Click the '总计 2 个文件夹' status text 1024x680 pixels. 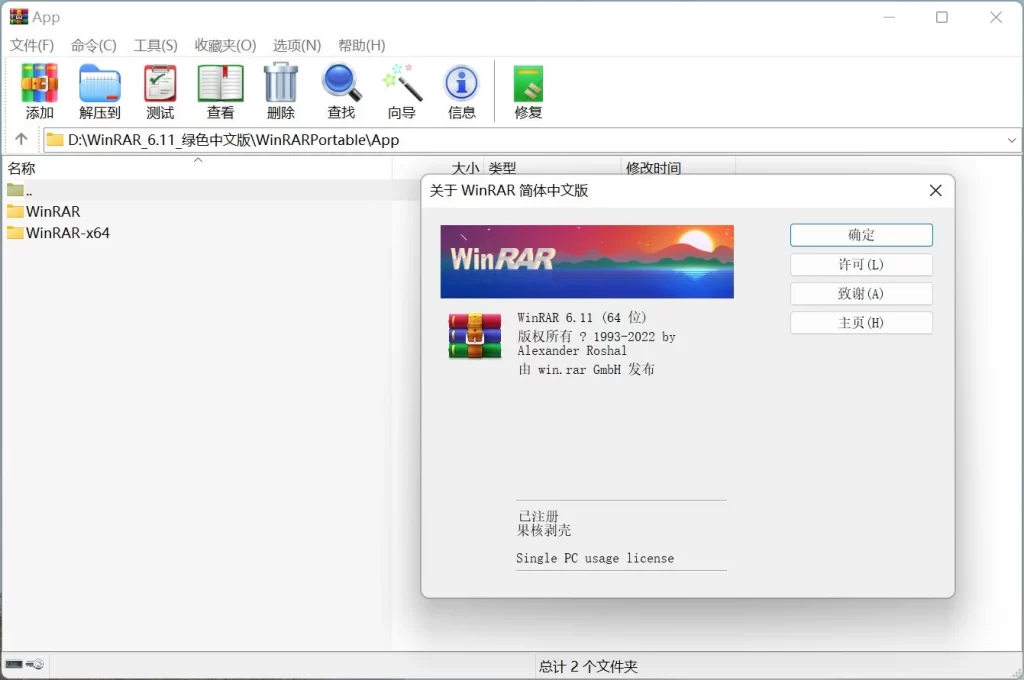[x=588, y=666]
